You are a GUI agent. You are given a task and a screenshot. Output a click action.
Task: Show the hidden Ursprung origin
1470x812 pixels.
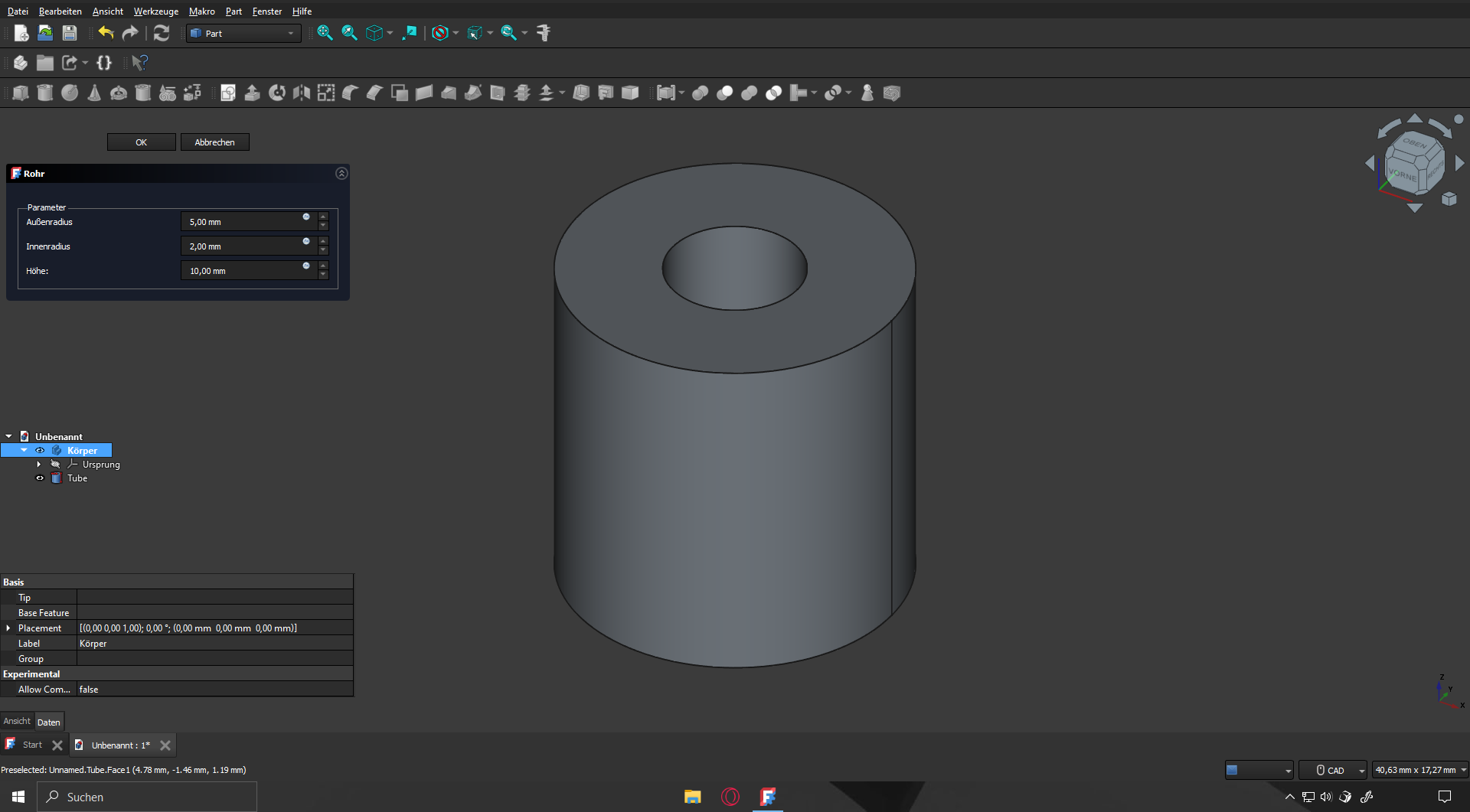55,464
